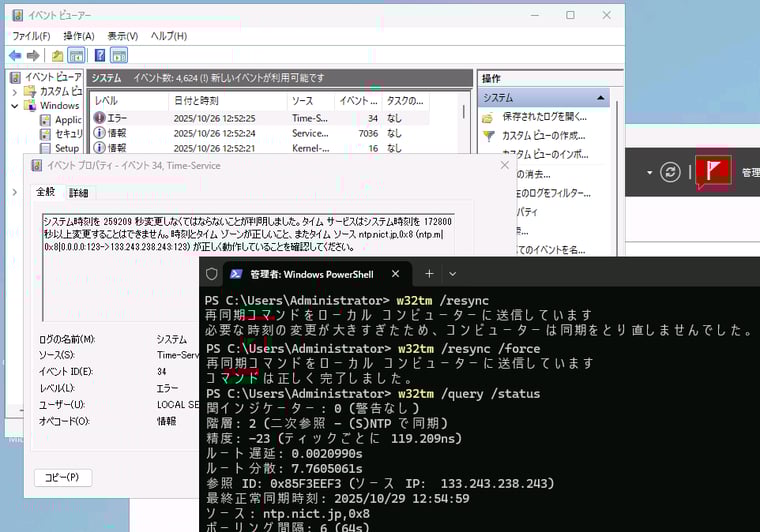
Task: Click the 操作 pane vertical scrollbar
Action: click(x=617, y=177)
